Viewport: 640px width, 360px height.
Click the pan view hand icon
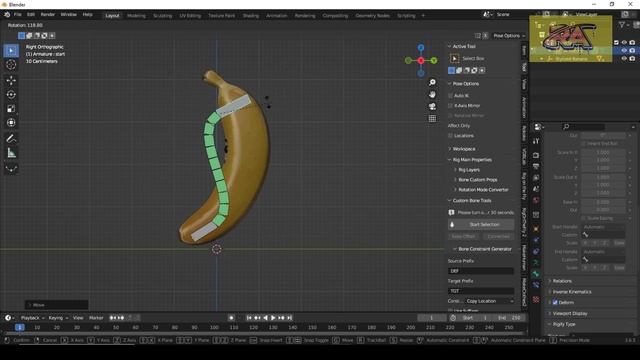pos(432,94)
